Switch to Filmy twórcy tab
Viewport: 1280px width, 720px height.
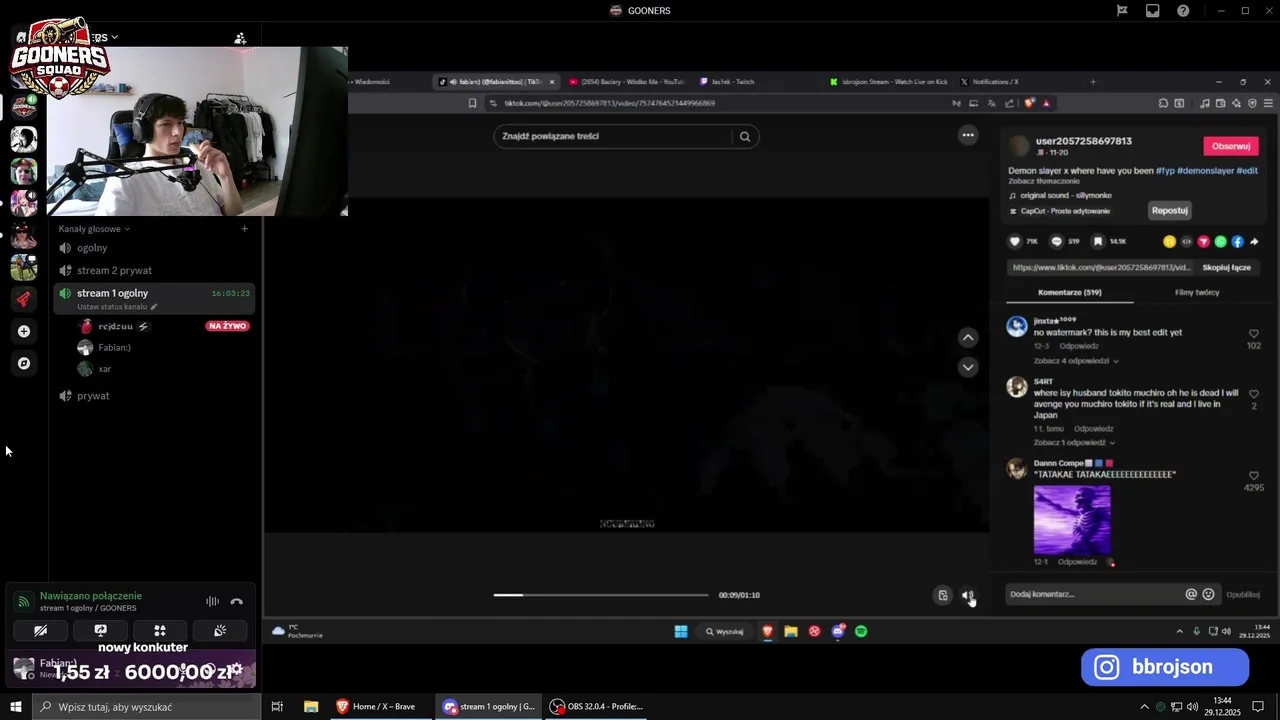1197,292
